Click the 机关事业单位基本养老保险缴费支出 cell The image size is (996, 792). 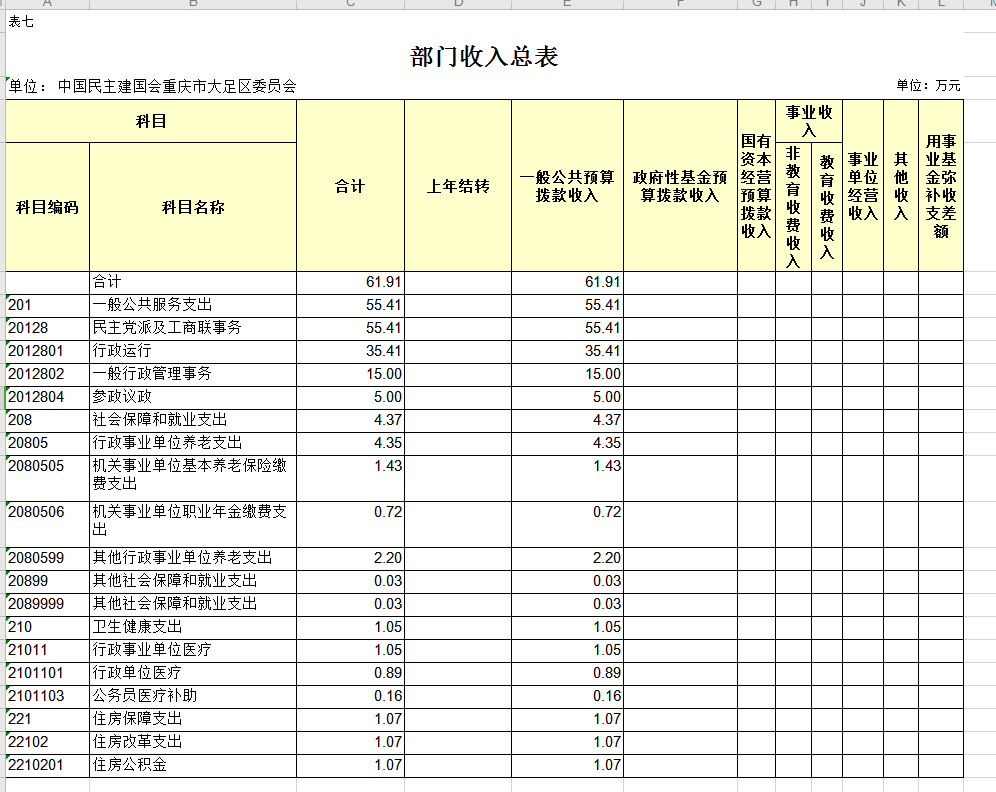point(193,478)
